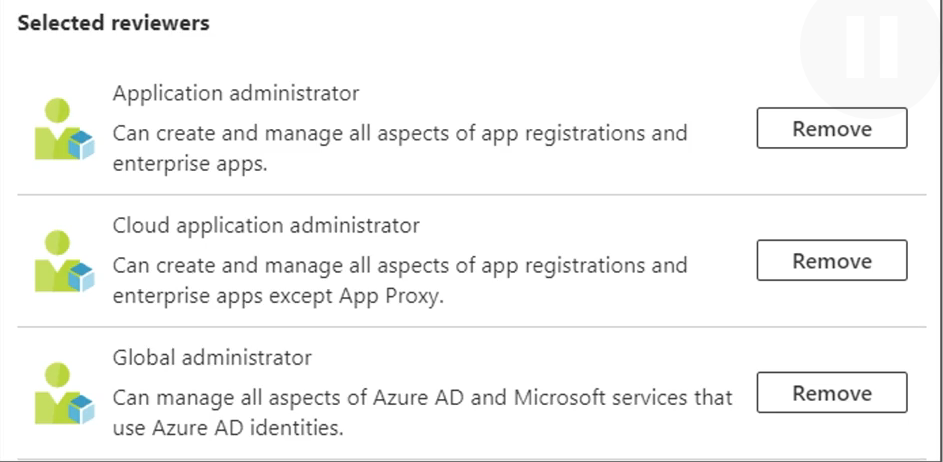Click the "enterprise apps except App Proxy." line
Screen dimensions: 943x462
pos(275,296)
